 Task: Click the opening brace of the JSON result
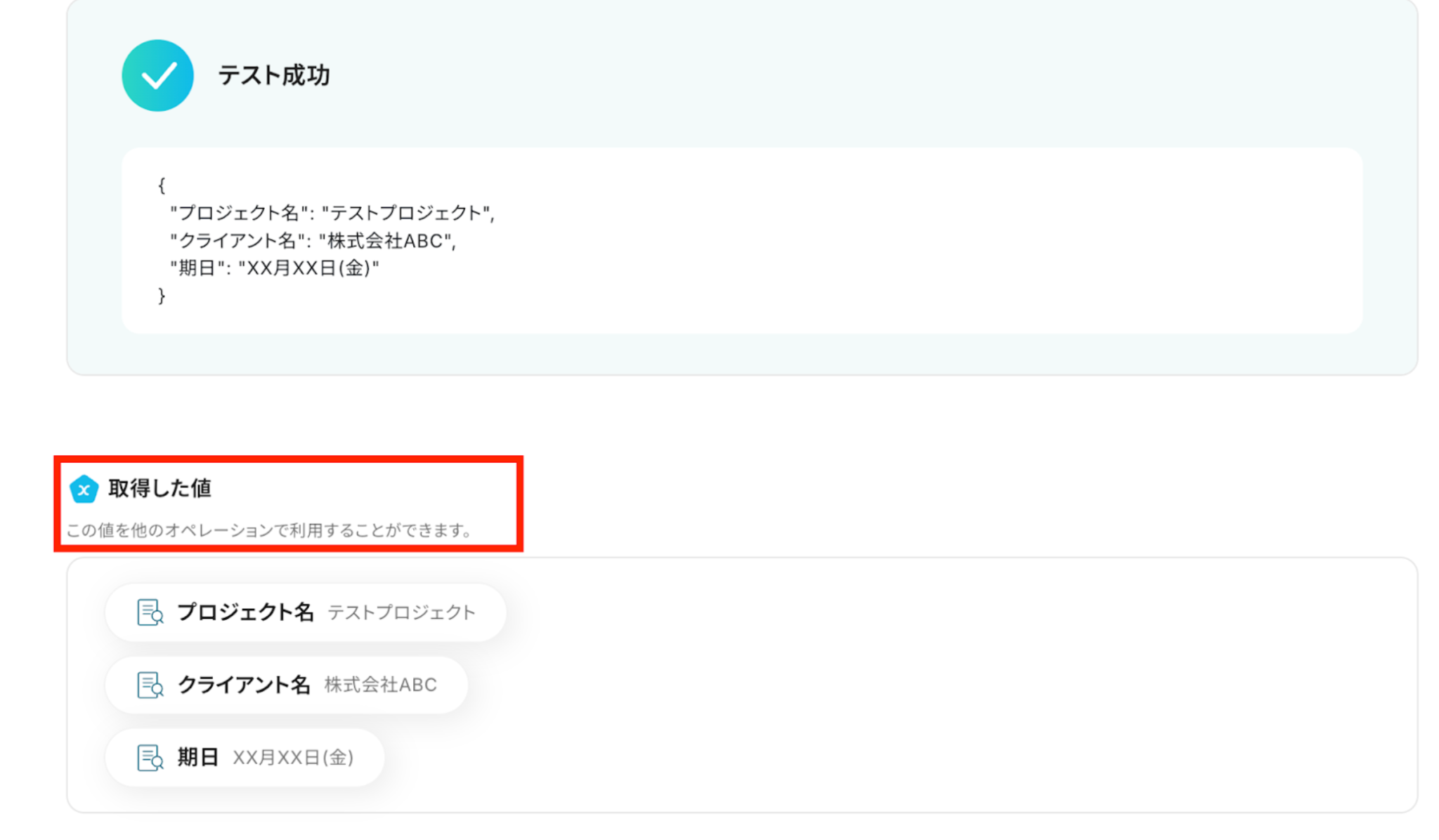162,185
